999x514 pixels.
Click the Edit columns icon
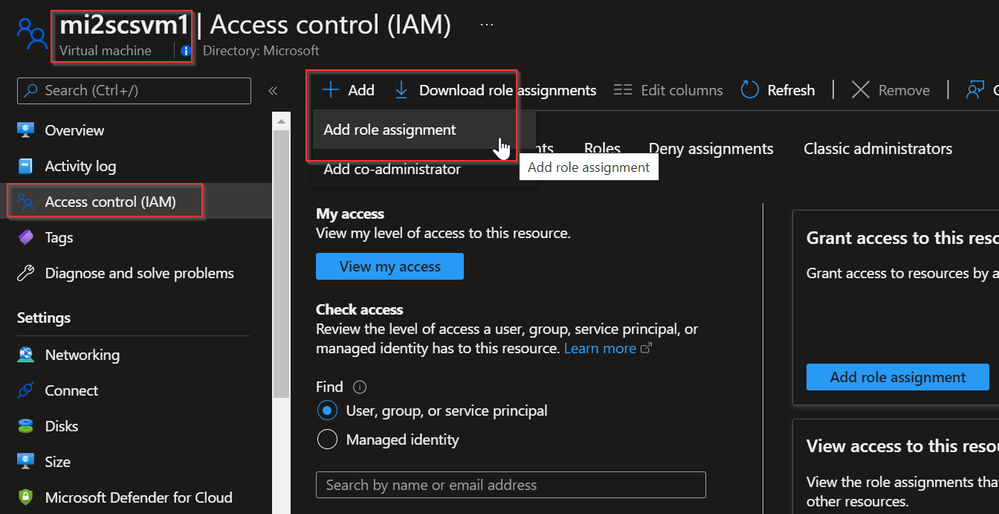click(x=622, y=90)
